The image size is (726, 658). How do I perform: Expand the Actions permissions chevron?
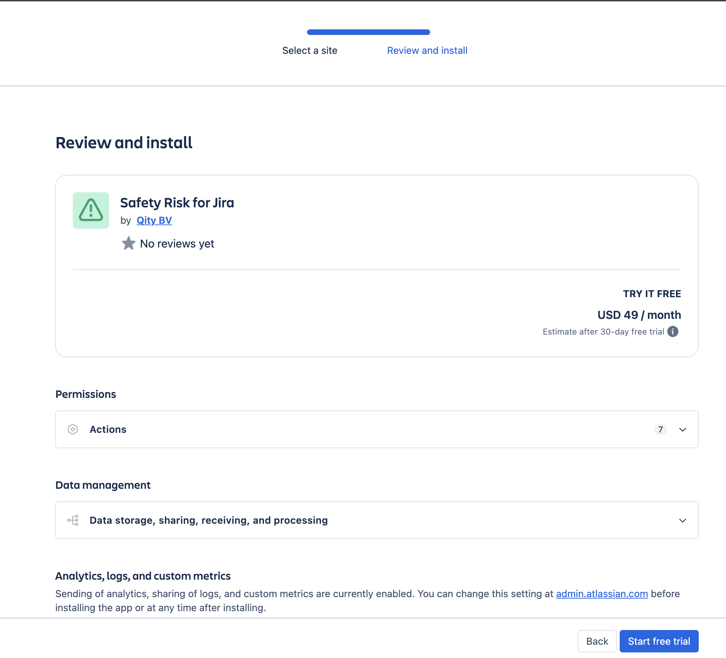[682, 430]
